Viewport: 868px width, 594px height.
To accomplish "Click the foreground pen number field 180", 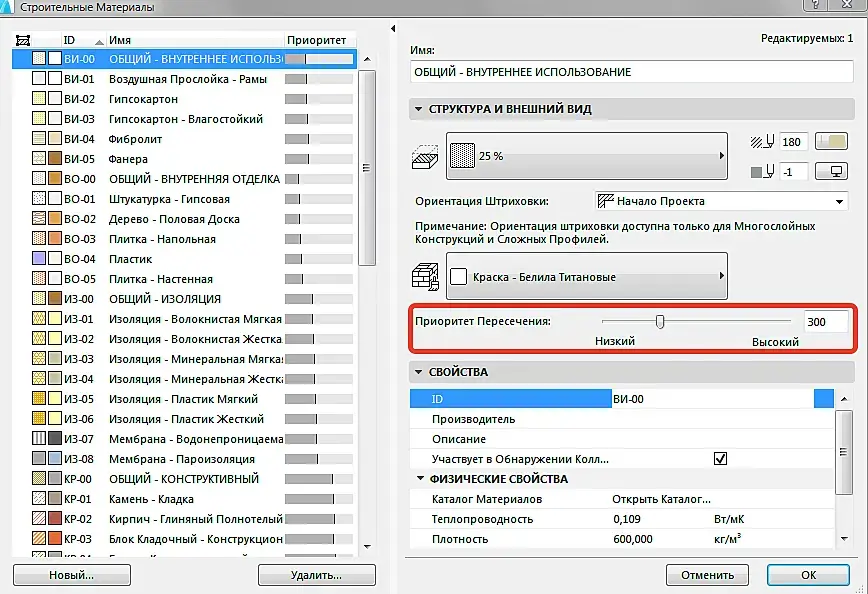I will (794, 142).
